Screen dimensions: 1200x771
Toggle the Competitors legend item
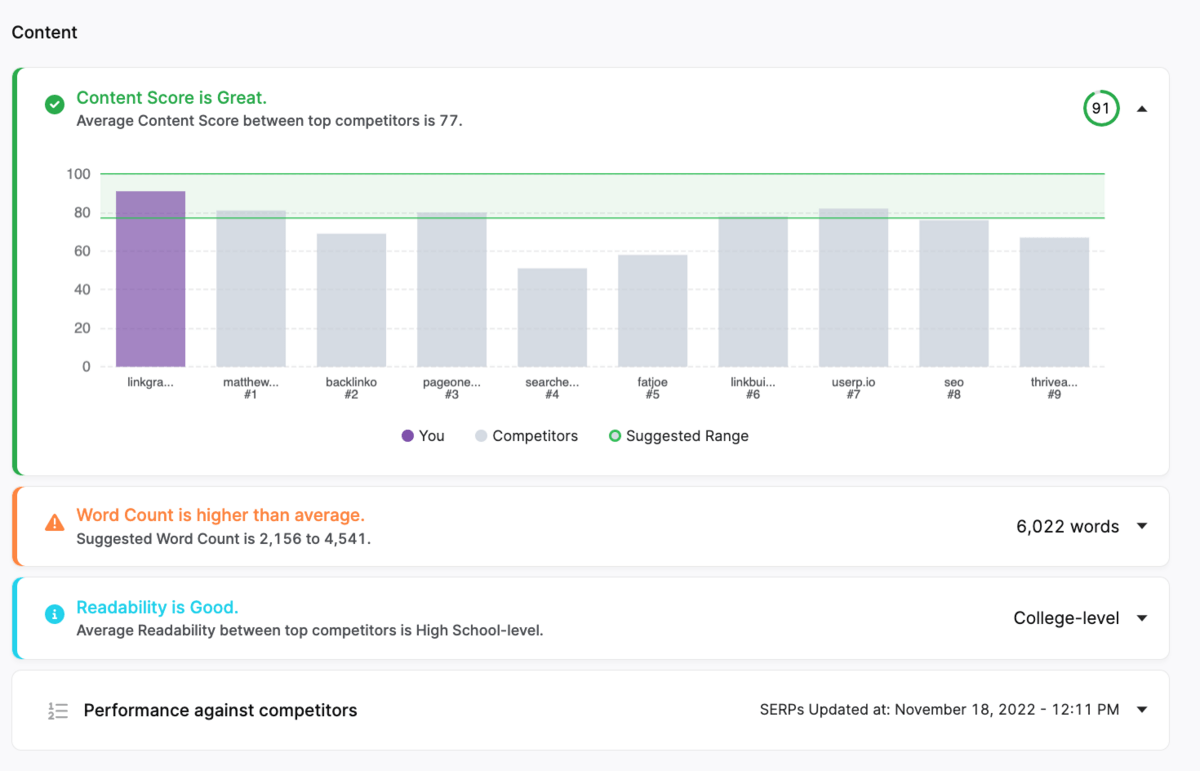527,436
